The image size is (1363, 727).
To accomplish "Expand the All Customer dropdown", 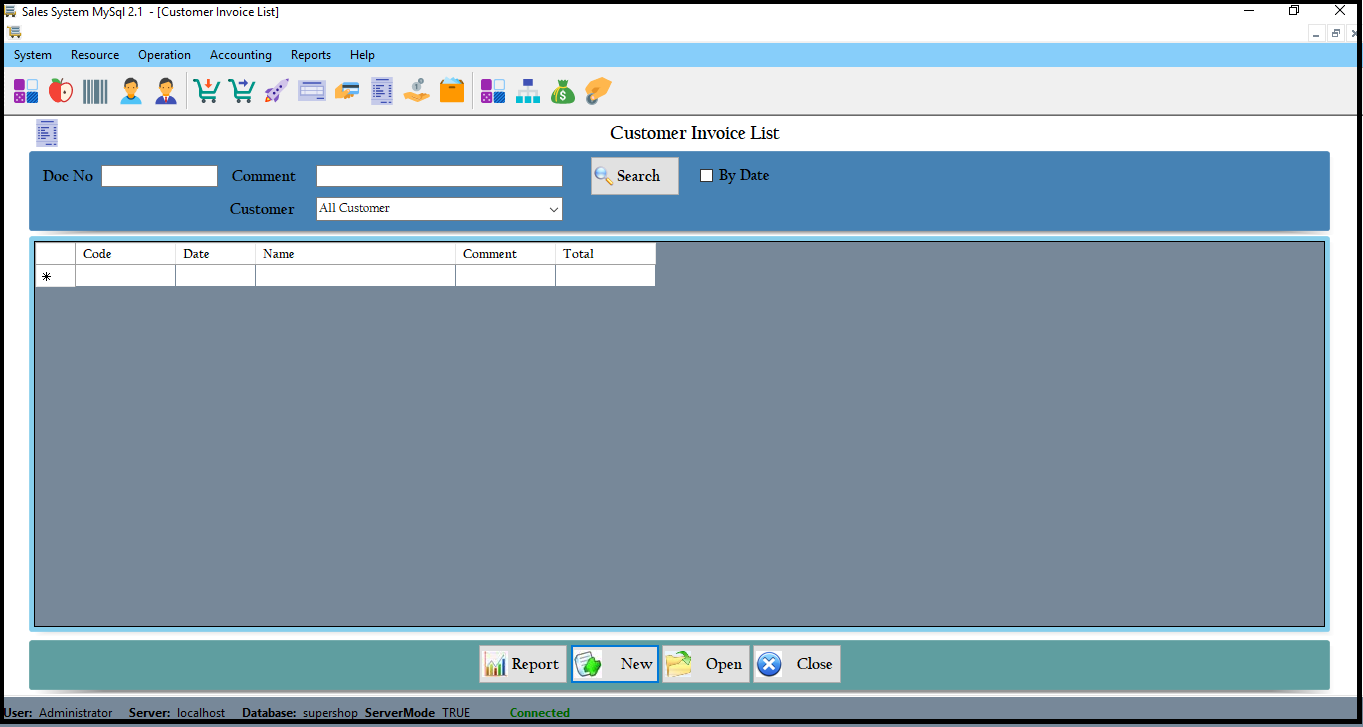I will [553, 209].
